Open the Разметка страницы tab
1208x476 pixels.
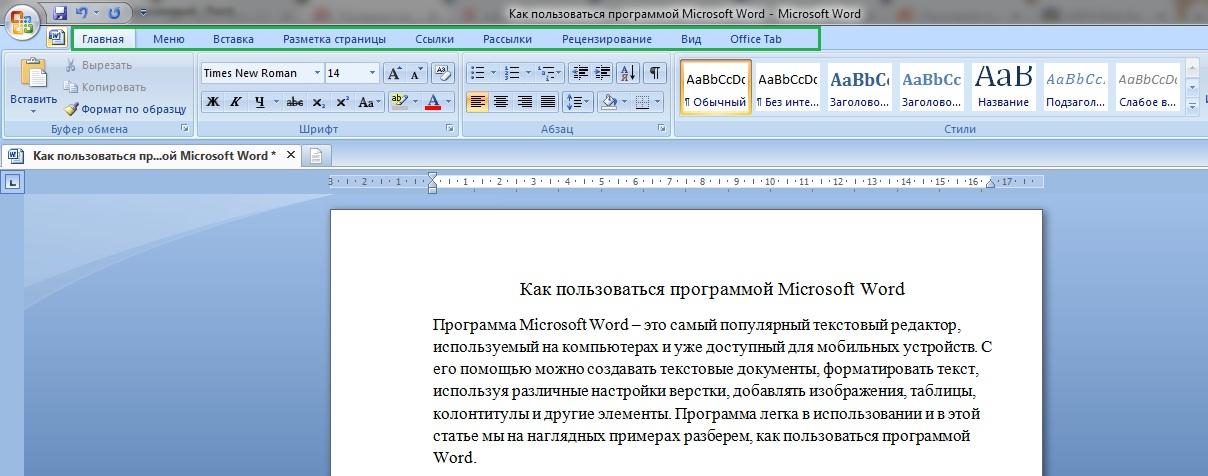(x=334, y=39)
